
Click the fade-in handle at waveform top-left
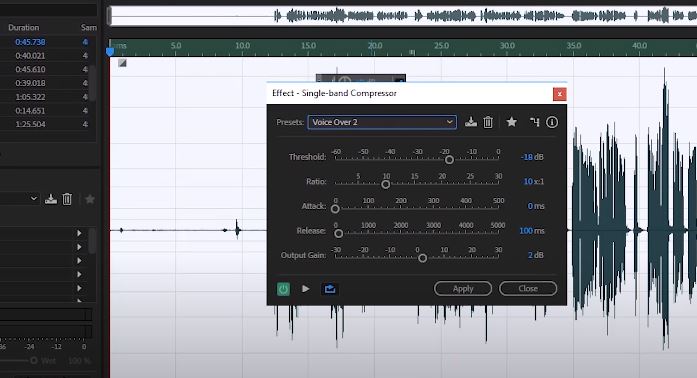(122, 63)
